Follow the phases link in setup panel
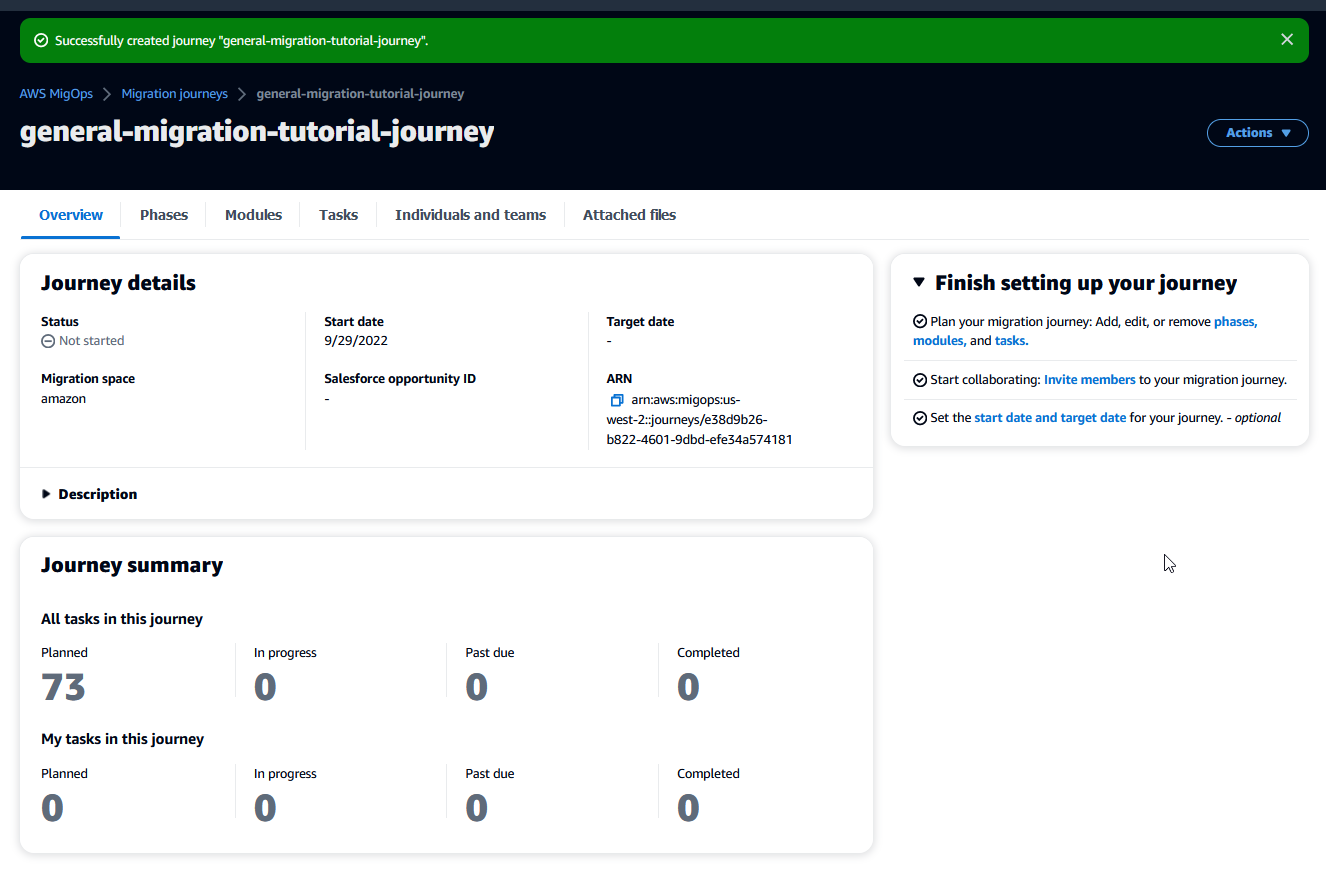The image size is (1326, 869). pos(1236,322)
